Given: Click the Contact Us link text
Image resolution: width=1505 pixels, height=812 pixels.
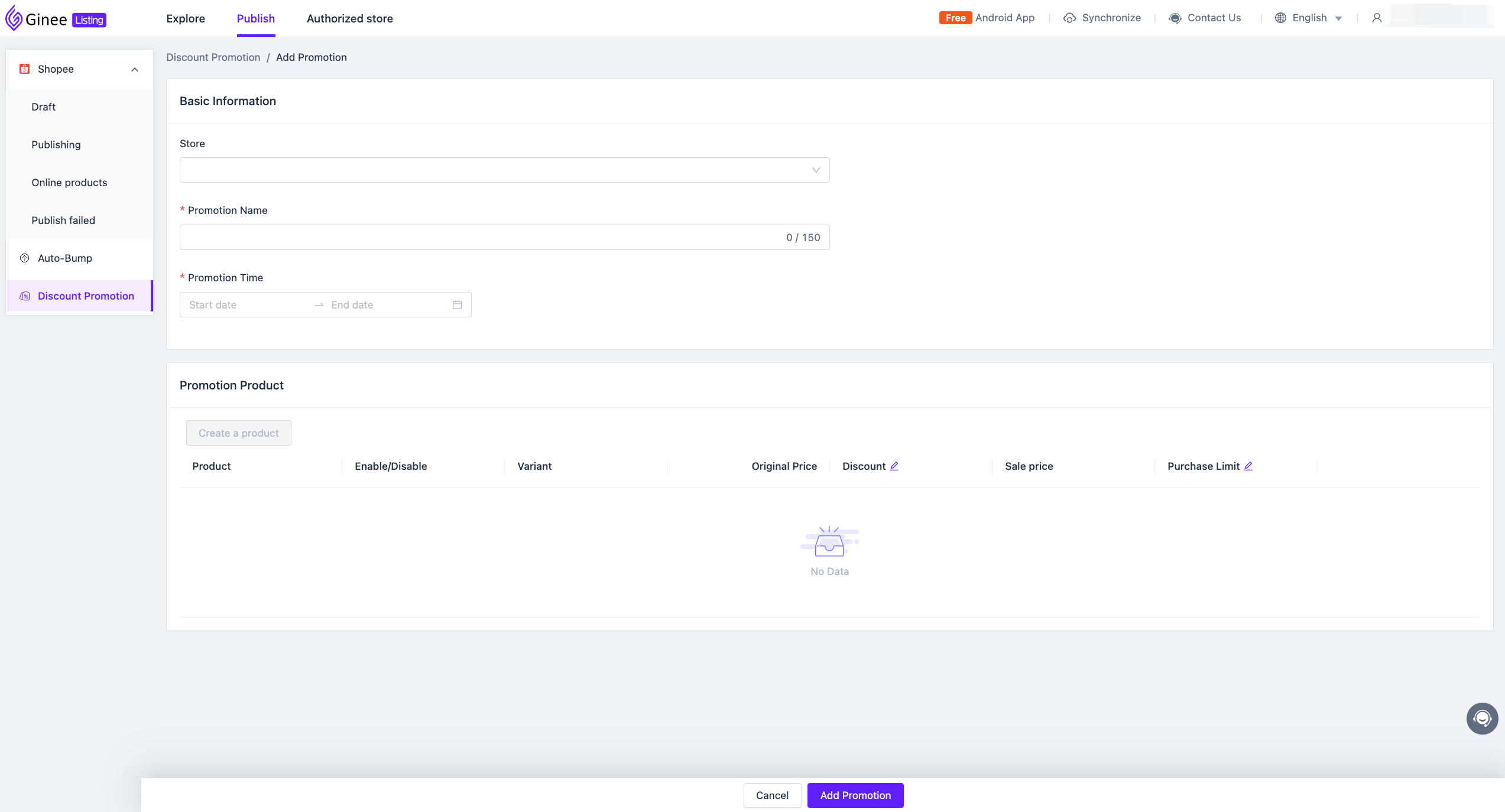Looking at the screenshot, I should click(1214, 18).
